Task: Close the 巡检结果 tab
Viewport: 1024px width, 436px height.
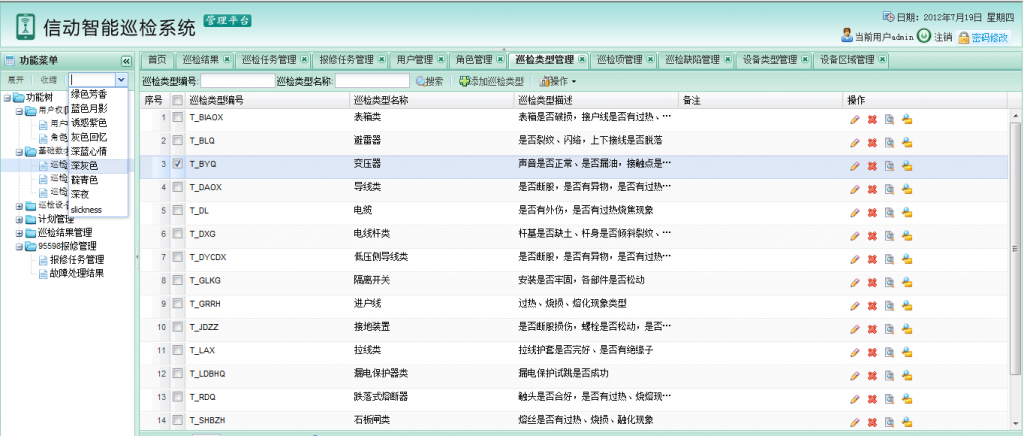Action: 227,59
